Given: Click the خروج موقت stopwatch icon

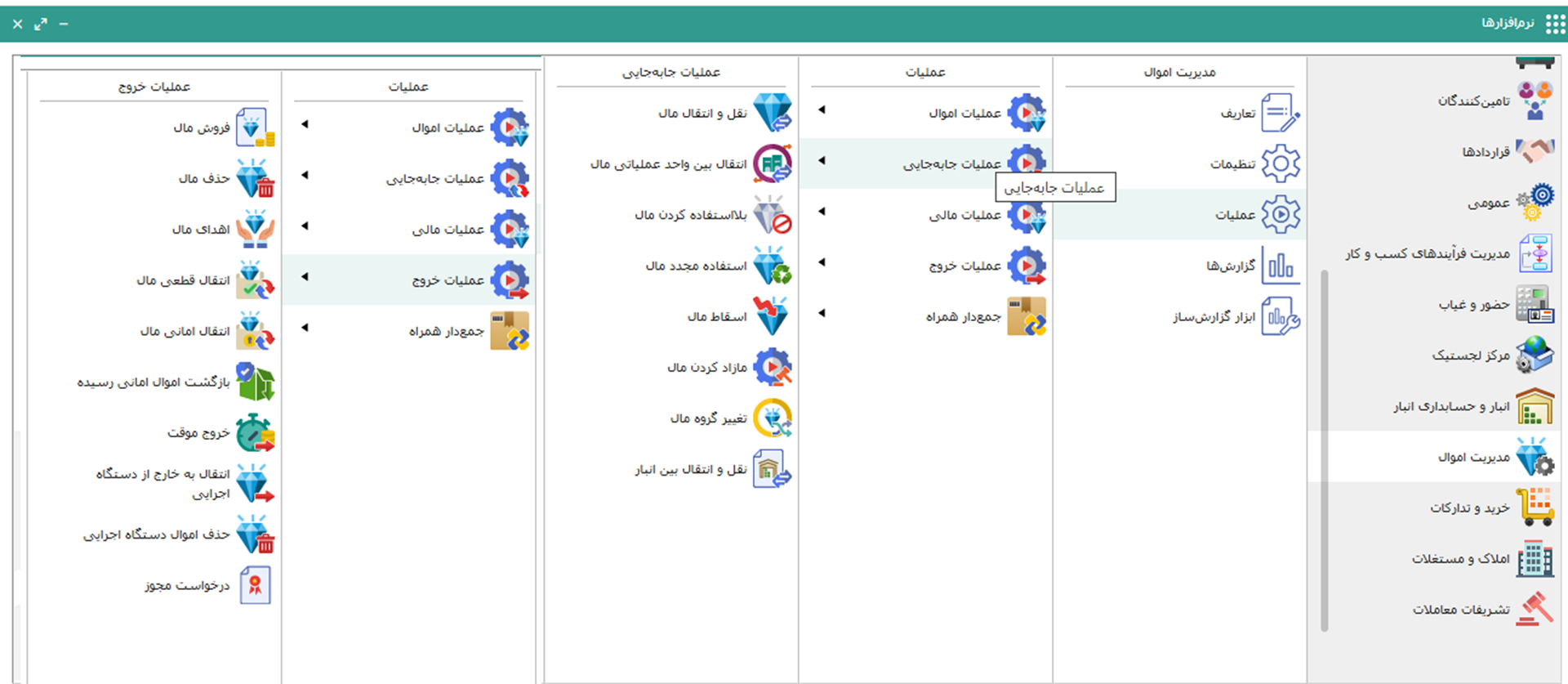Looking at the screenshot, I should 255,433.
